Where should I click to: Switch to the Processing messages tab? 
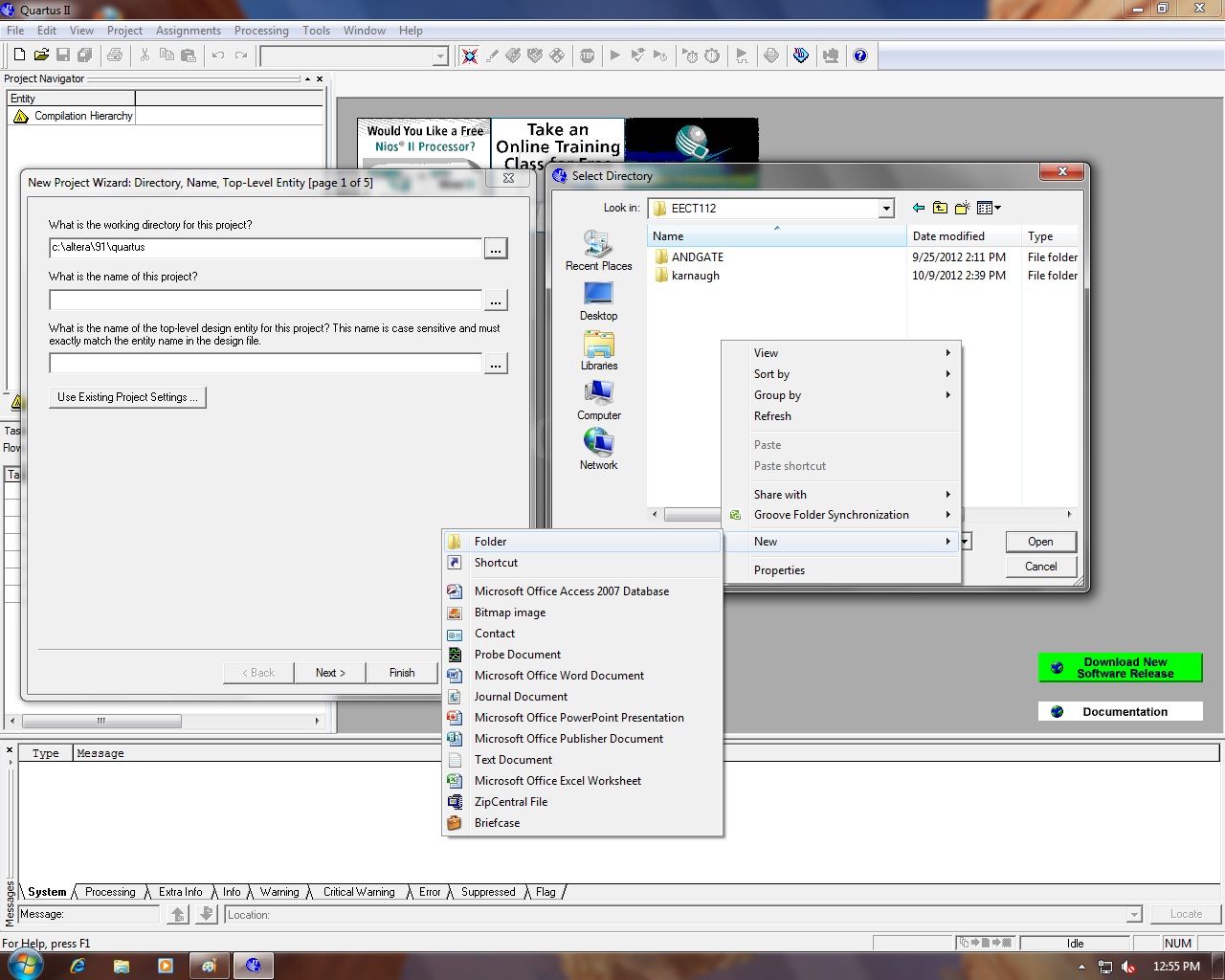[110, 892]
